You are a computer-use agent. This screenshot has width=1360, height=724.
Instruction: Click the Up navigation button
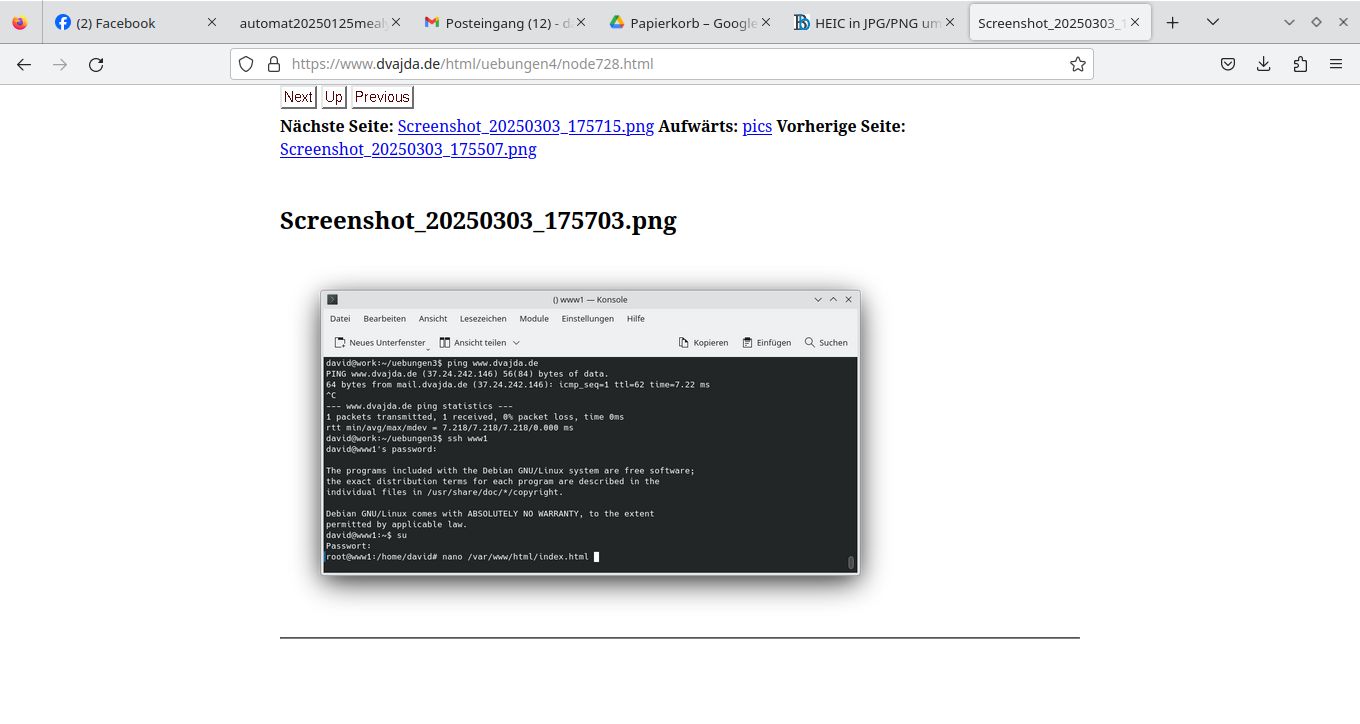[x=334, y=97]
